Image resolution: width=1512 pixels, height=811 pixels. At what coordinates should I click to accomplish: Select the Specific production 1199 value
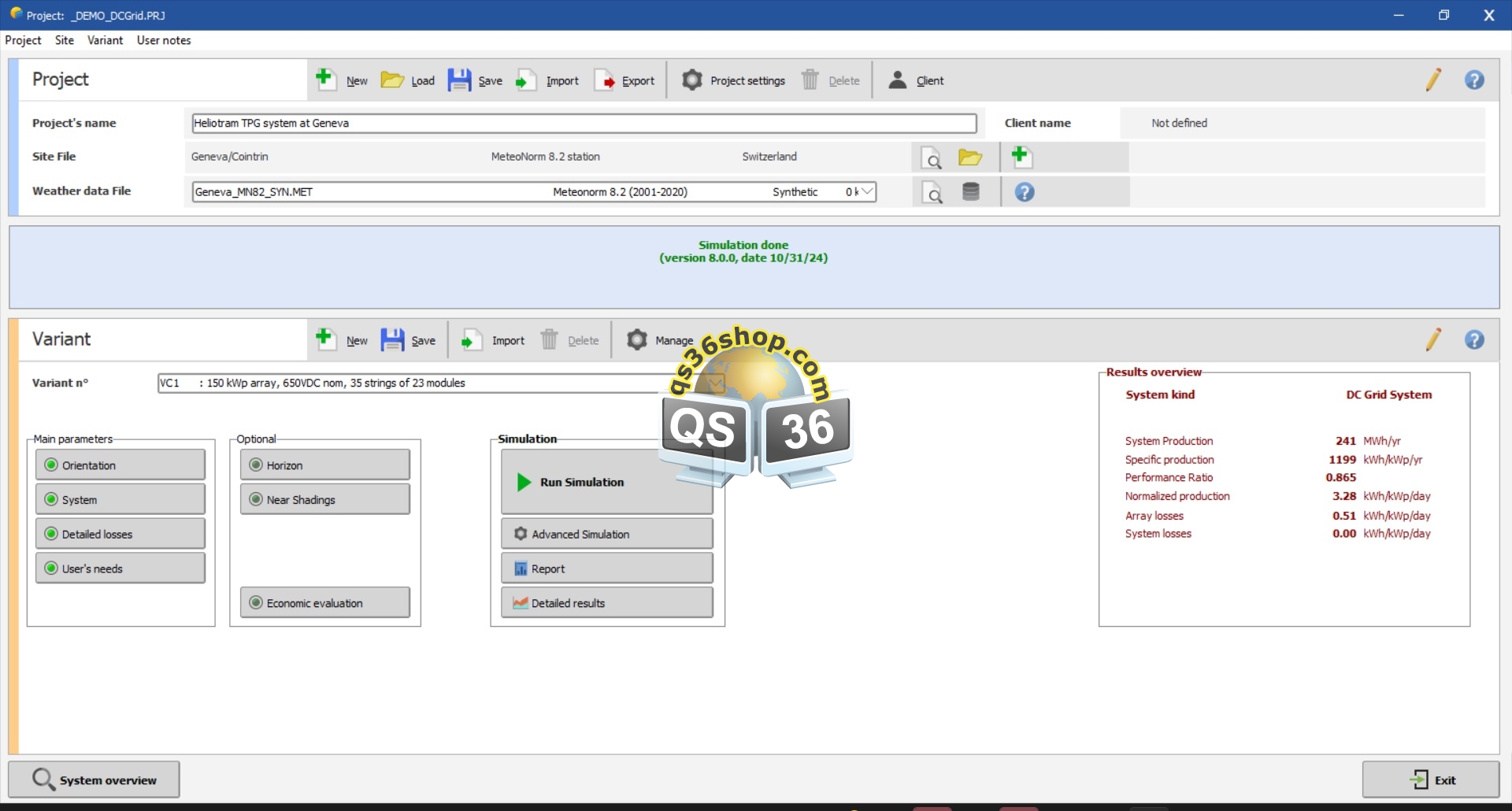tap(1343, 460)
